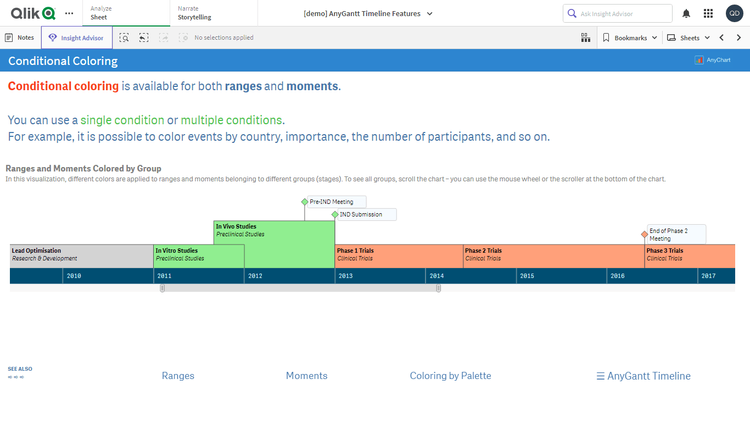Viewport: 750px width, 422px height.
Task: Toggle the Notes panel
Action: point(20,37)
